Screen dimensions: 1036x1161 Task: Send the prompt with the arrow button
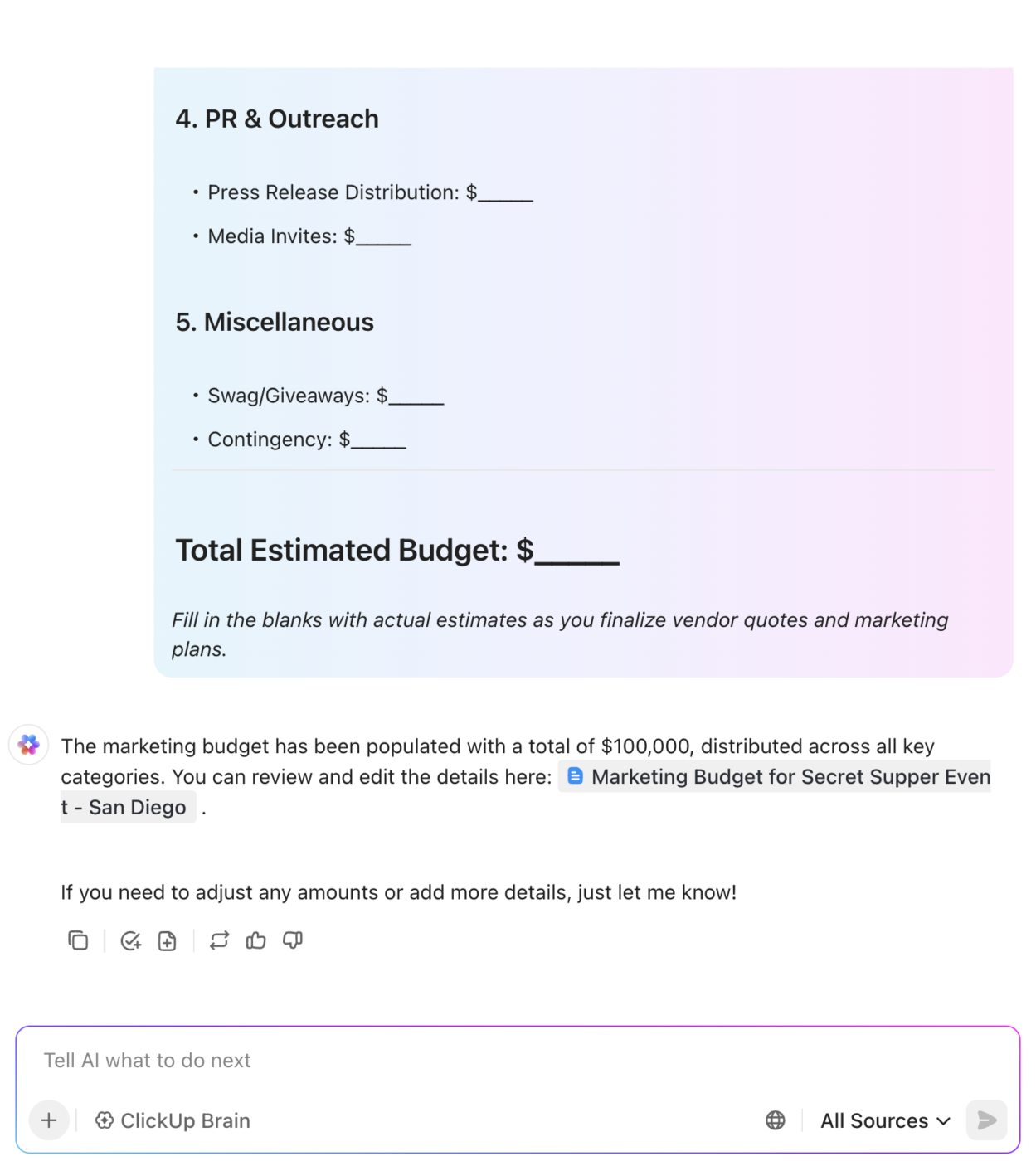point(986,1120)
